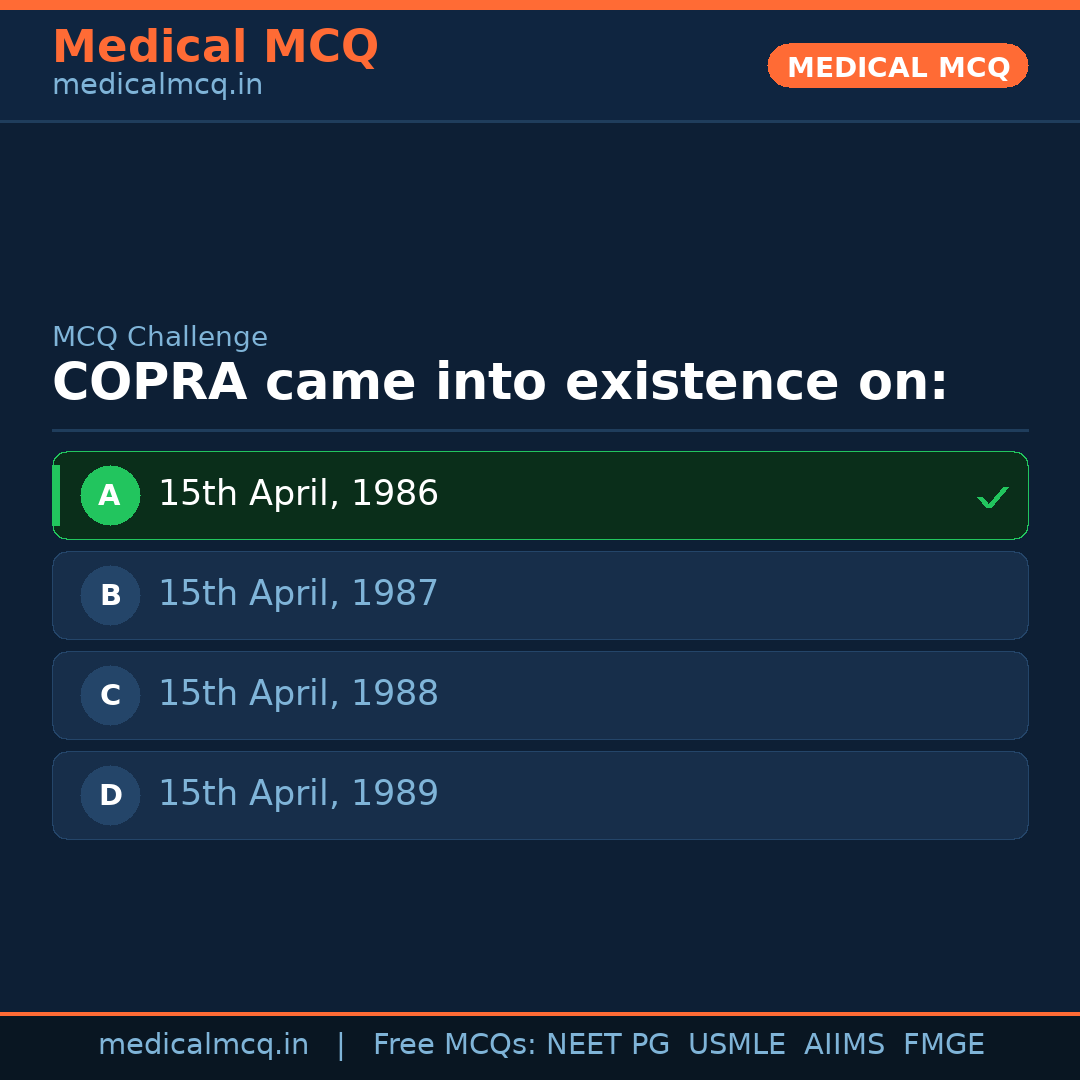Visit medicalmcq.in link under the title
This screenshot has width=1080, height=1080.
pyautogui.click(x=157, y=86)
